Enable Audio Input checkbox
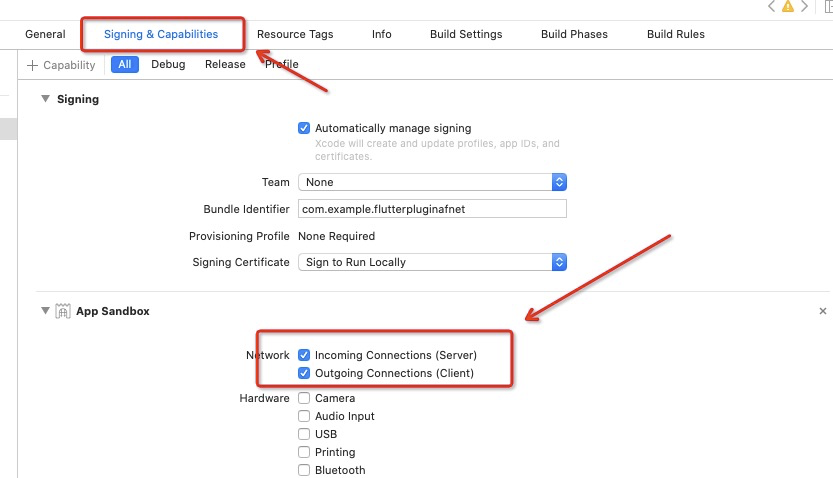This screenshot has width=833, height=478. 304,416
